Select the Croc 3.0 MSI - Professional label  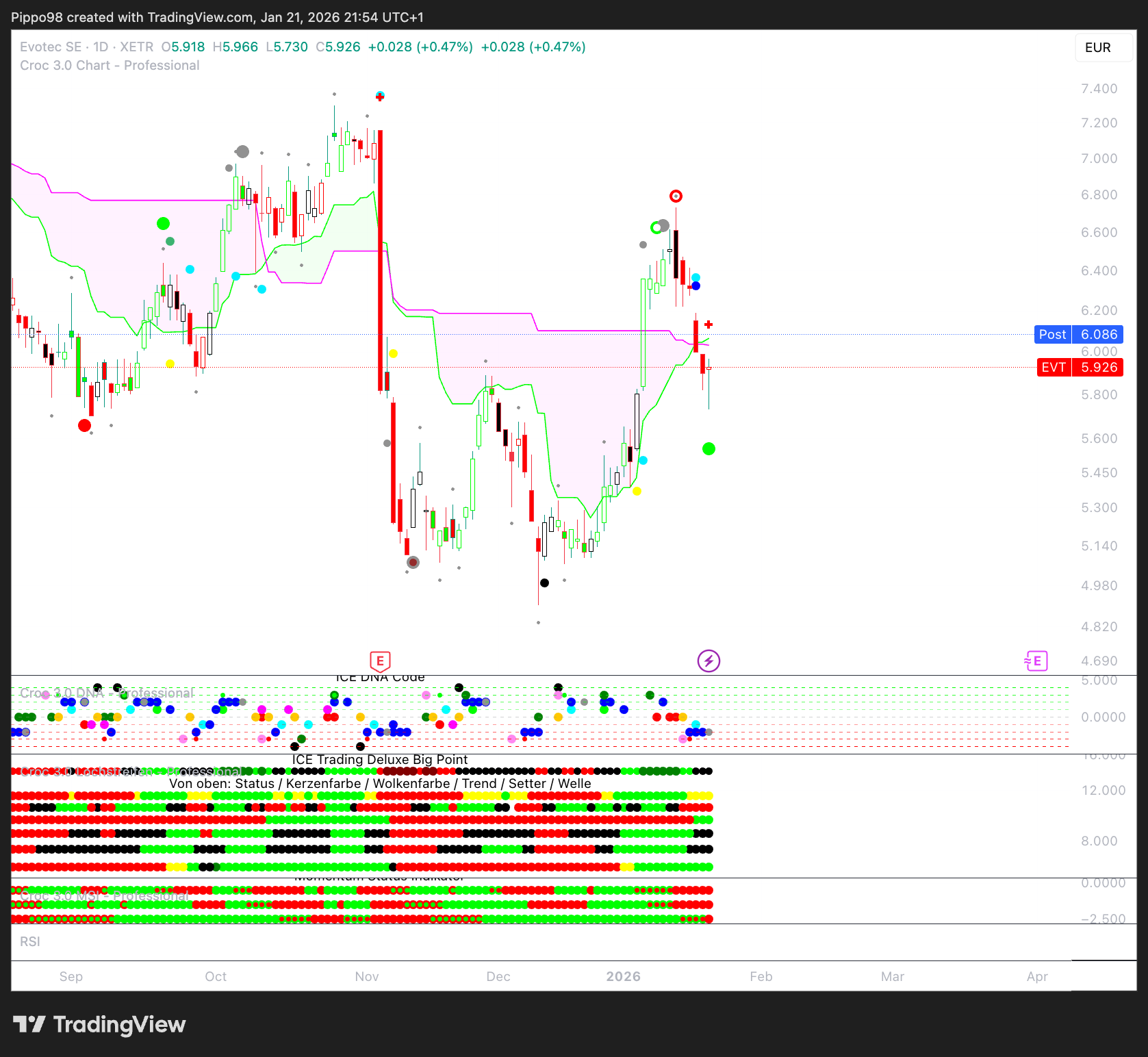coord(104,897)
